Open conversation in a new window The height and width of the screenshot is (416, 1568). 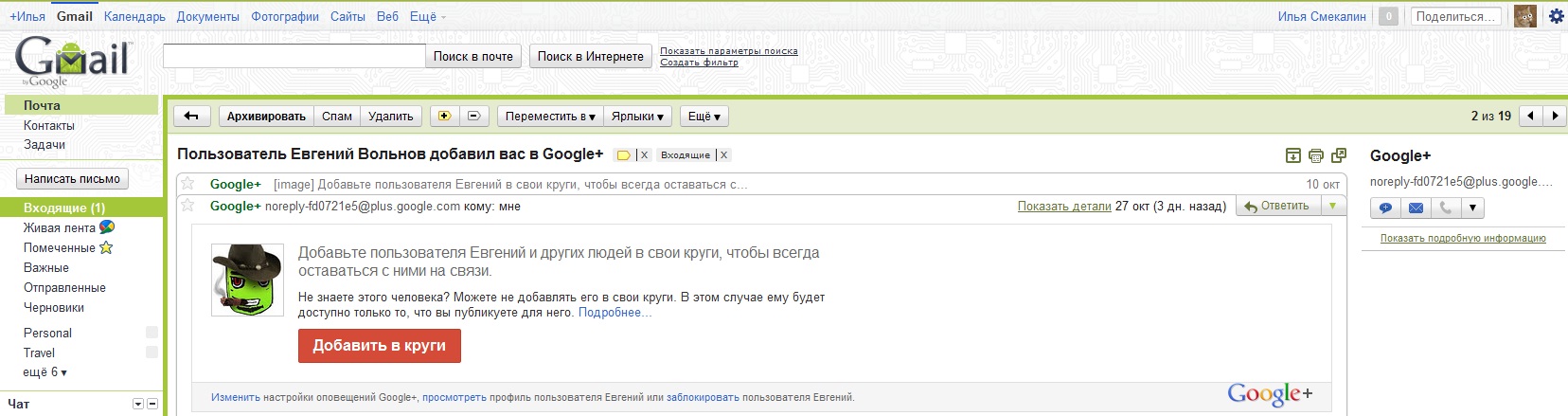point(1339,155)
